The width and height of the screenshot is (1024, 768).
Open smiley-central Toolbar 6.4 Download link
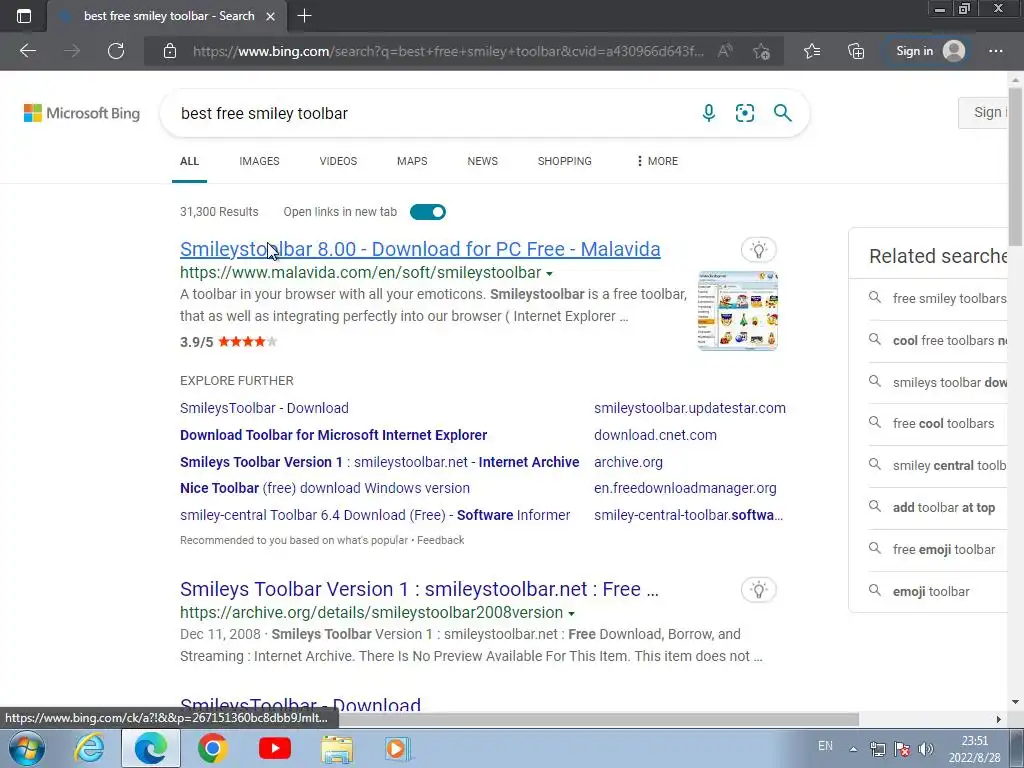[x=375, y=515]
